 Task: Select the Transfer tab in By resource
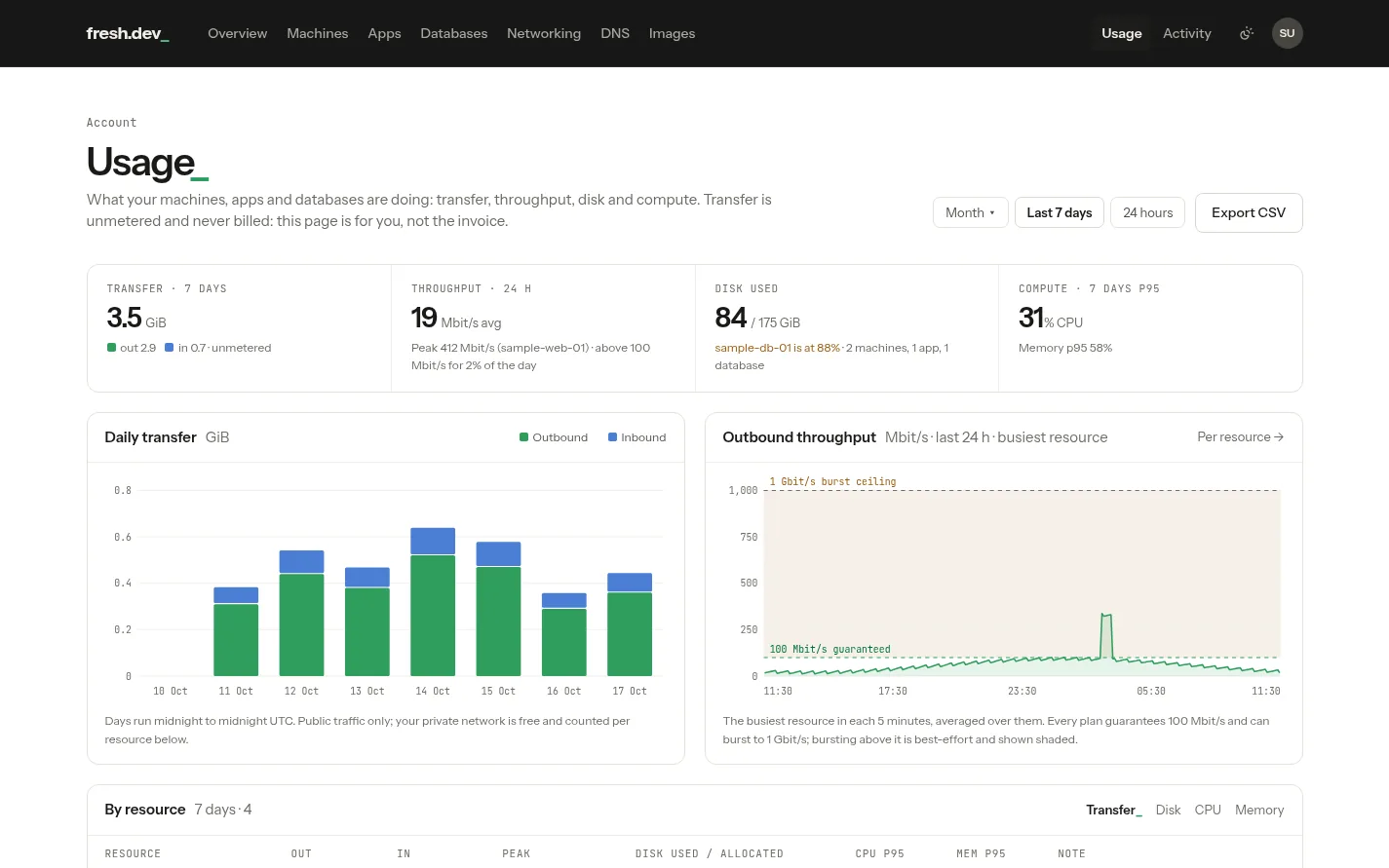(1114, 810)
